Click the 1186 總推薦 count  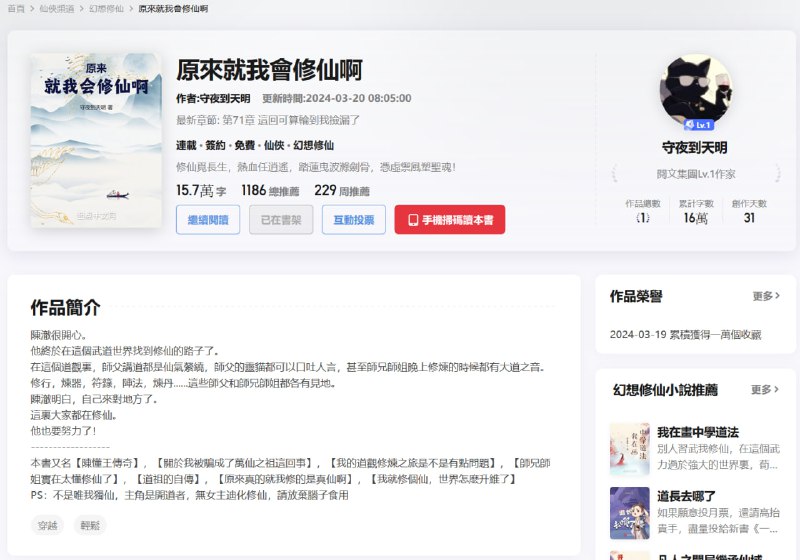point(270,191)
